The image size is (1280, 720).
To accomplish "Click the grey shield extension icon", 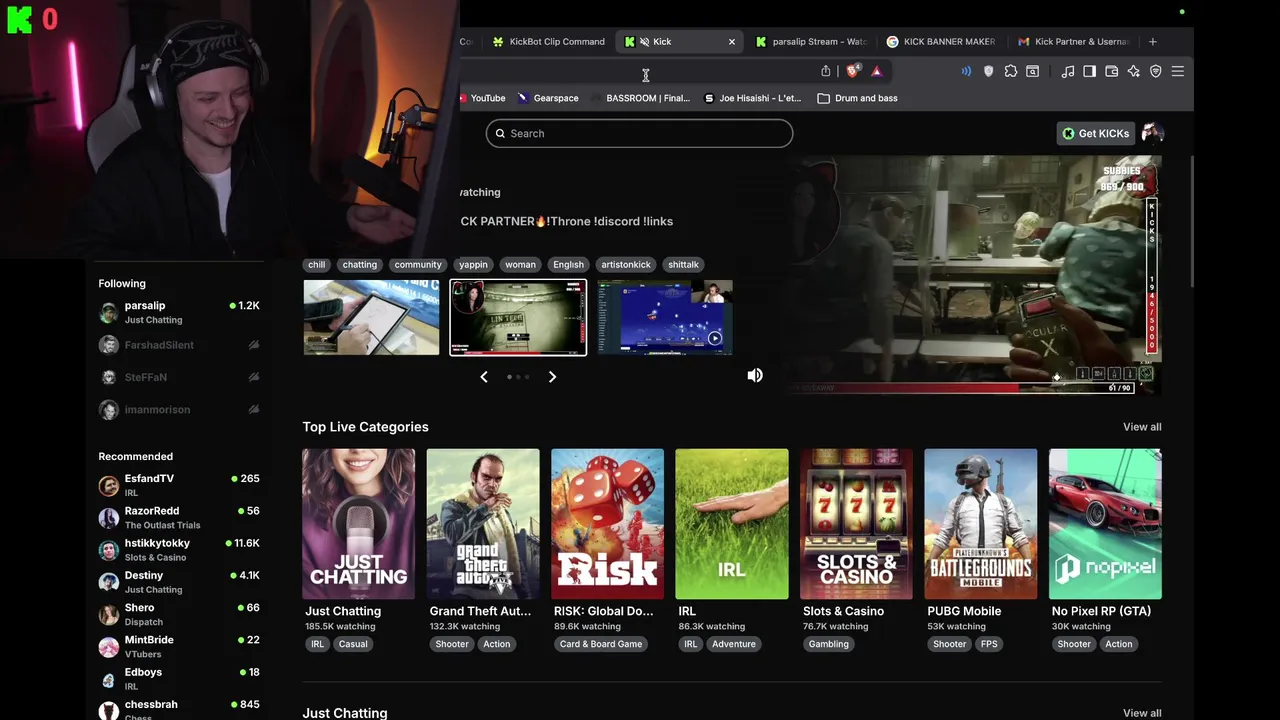I will pyautogui.click(x=989, y=71).
